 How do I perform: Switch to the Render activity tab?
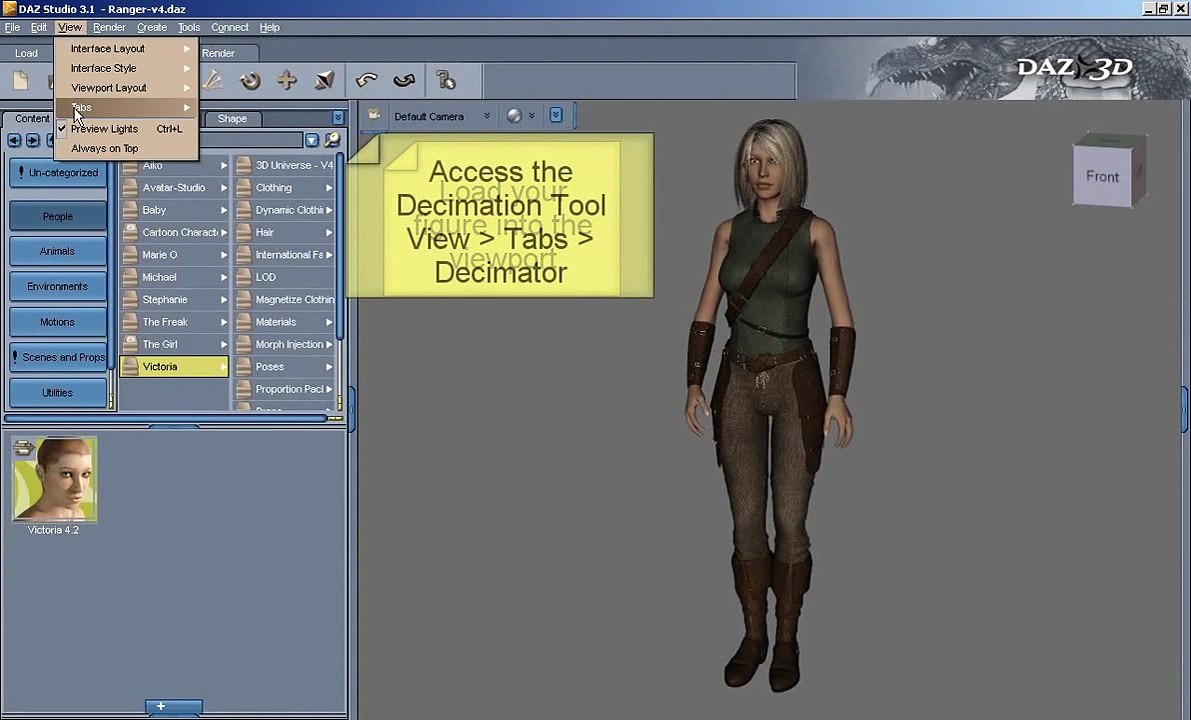pos(219,53)
